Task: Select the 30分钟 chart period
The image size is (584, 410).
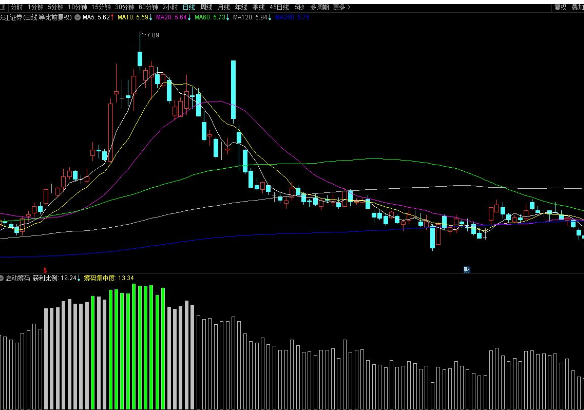Action: pos(124,7)
